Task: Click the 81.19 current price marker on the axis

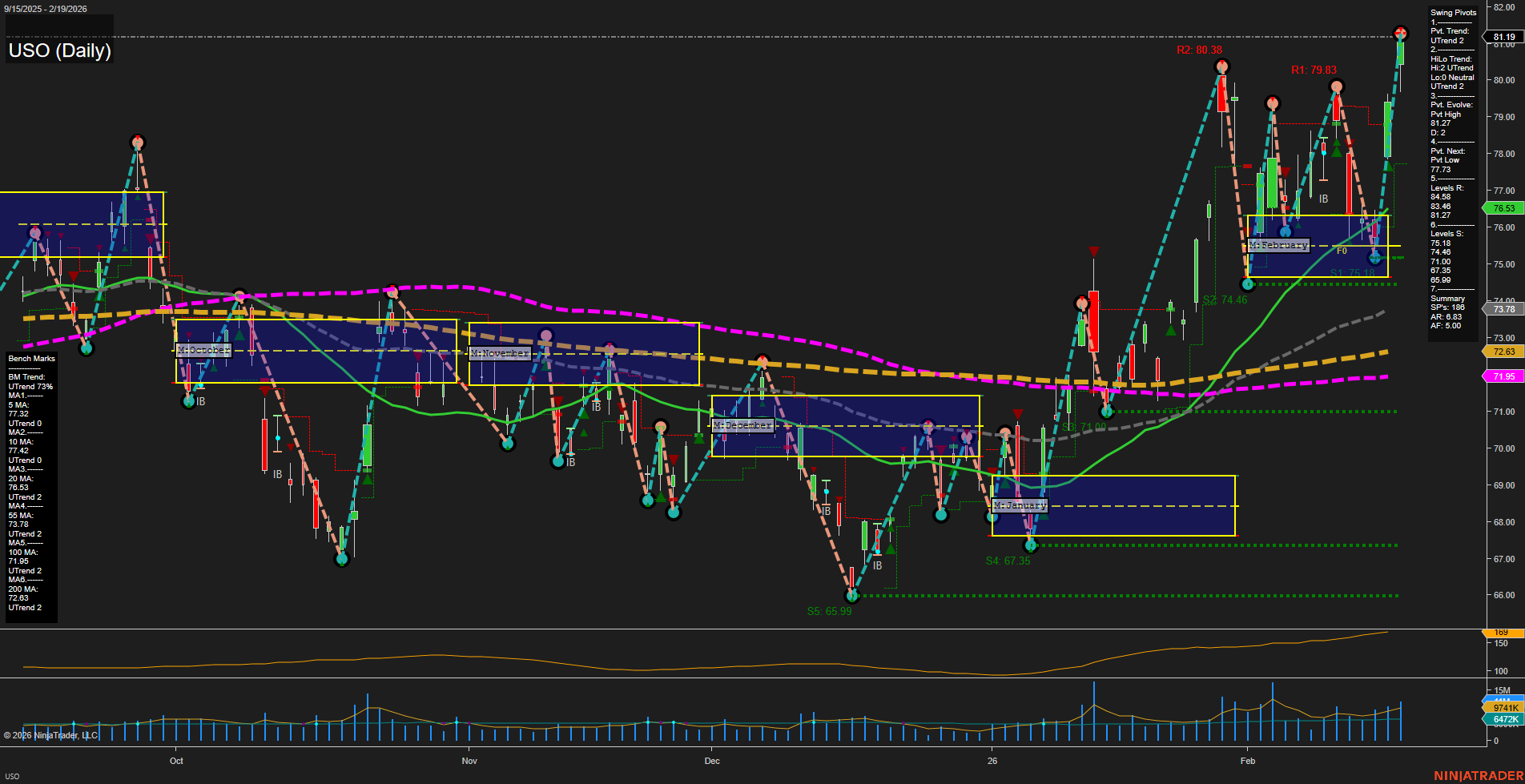Action: pyautogui.click(x=1503, y=37)
